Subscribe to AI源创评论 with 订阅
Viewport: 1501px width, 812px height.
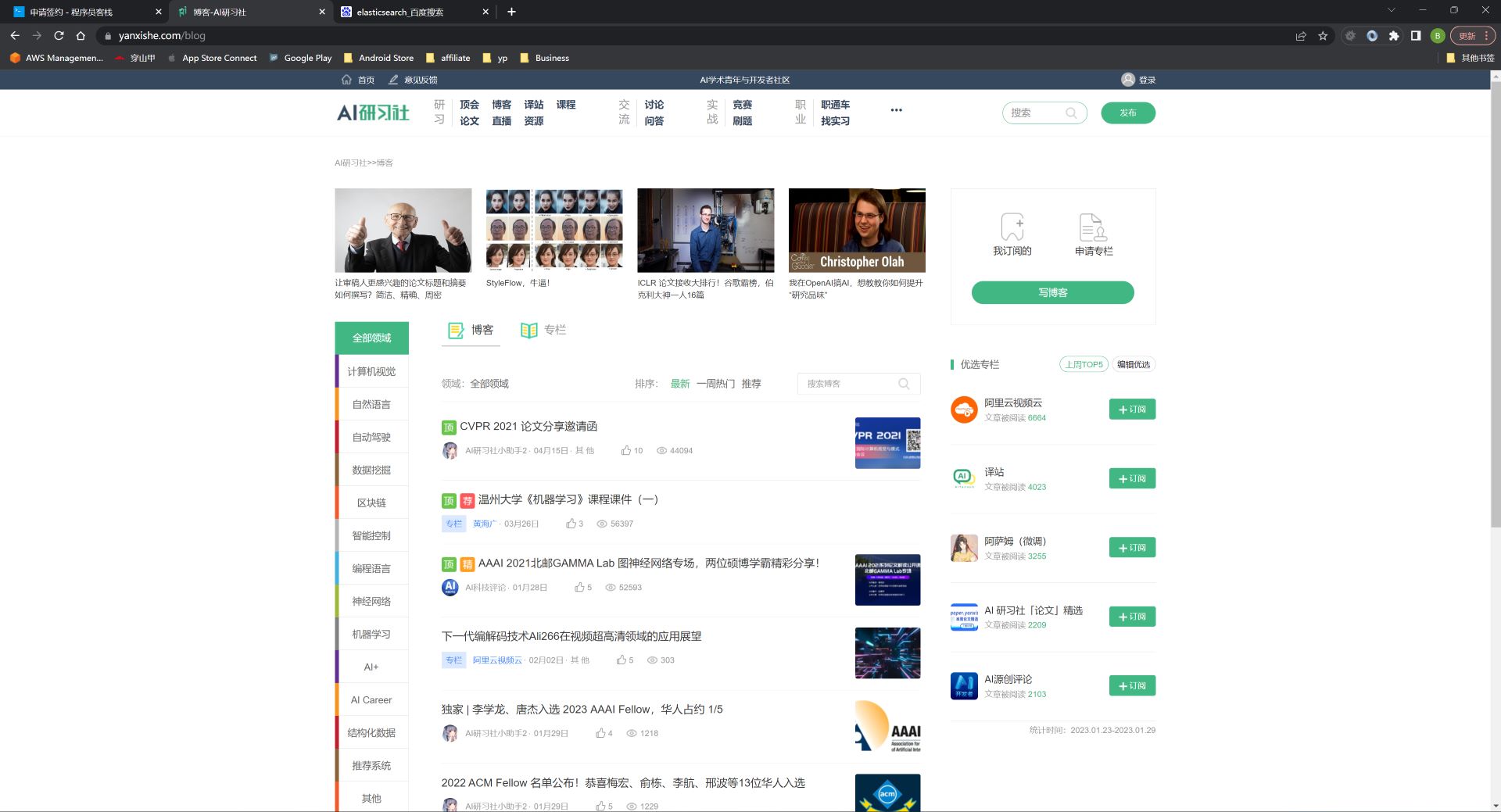(x=1132, y=686)
